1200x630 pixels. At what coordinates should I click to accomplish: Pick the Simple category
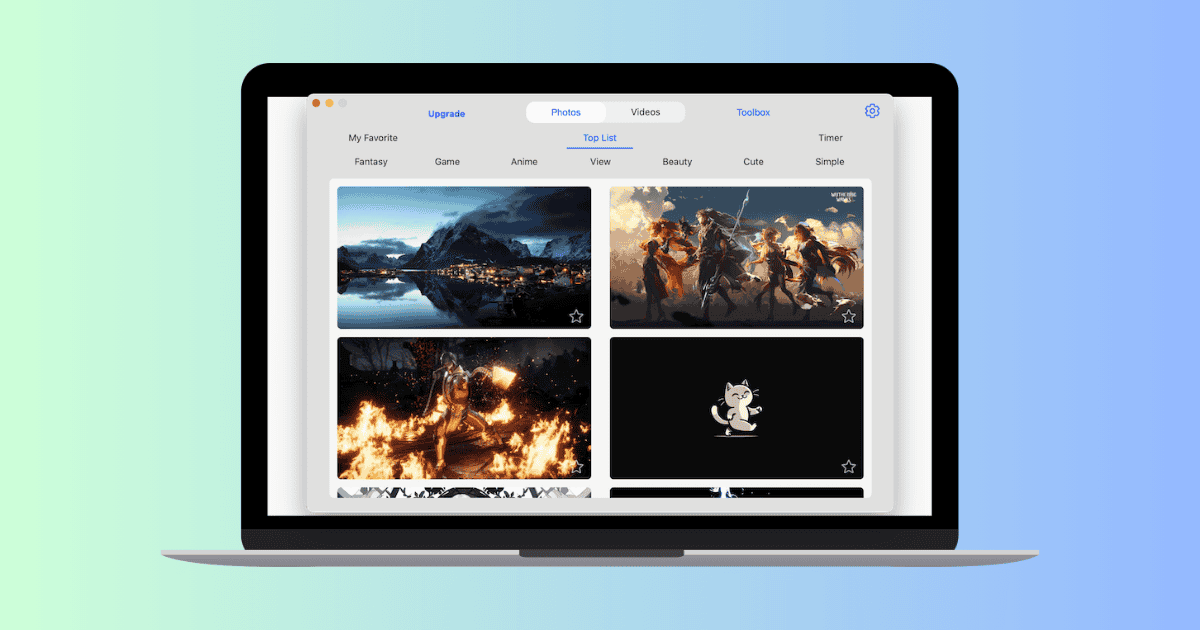(830, 162)
